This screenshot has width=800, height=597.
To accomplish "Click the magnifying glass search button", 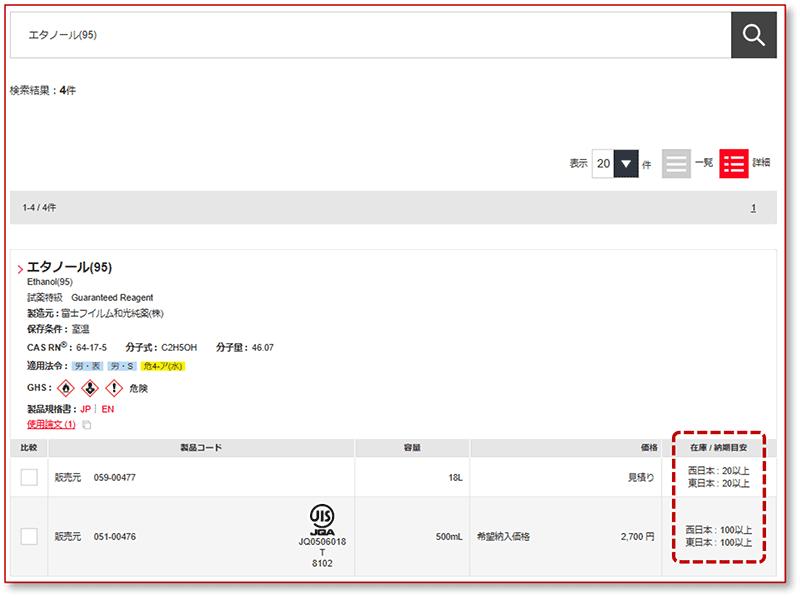I will pos(754,35).
